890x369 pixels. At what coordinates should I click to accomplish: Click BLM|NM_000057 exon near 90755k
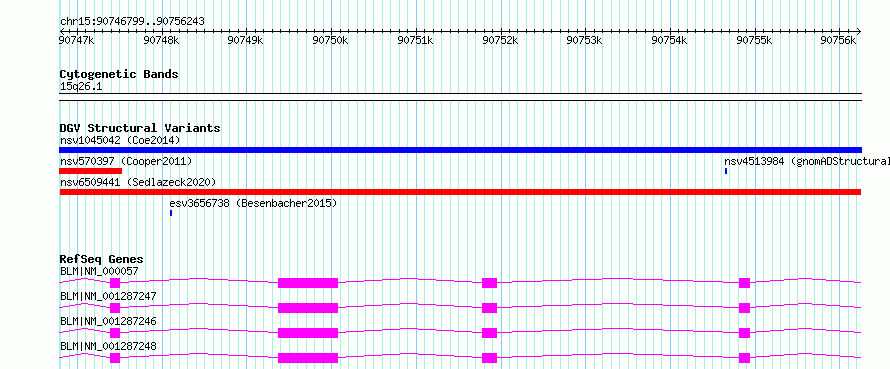click(x=744, y=283)
